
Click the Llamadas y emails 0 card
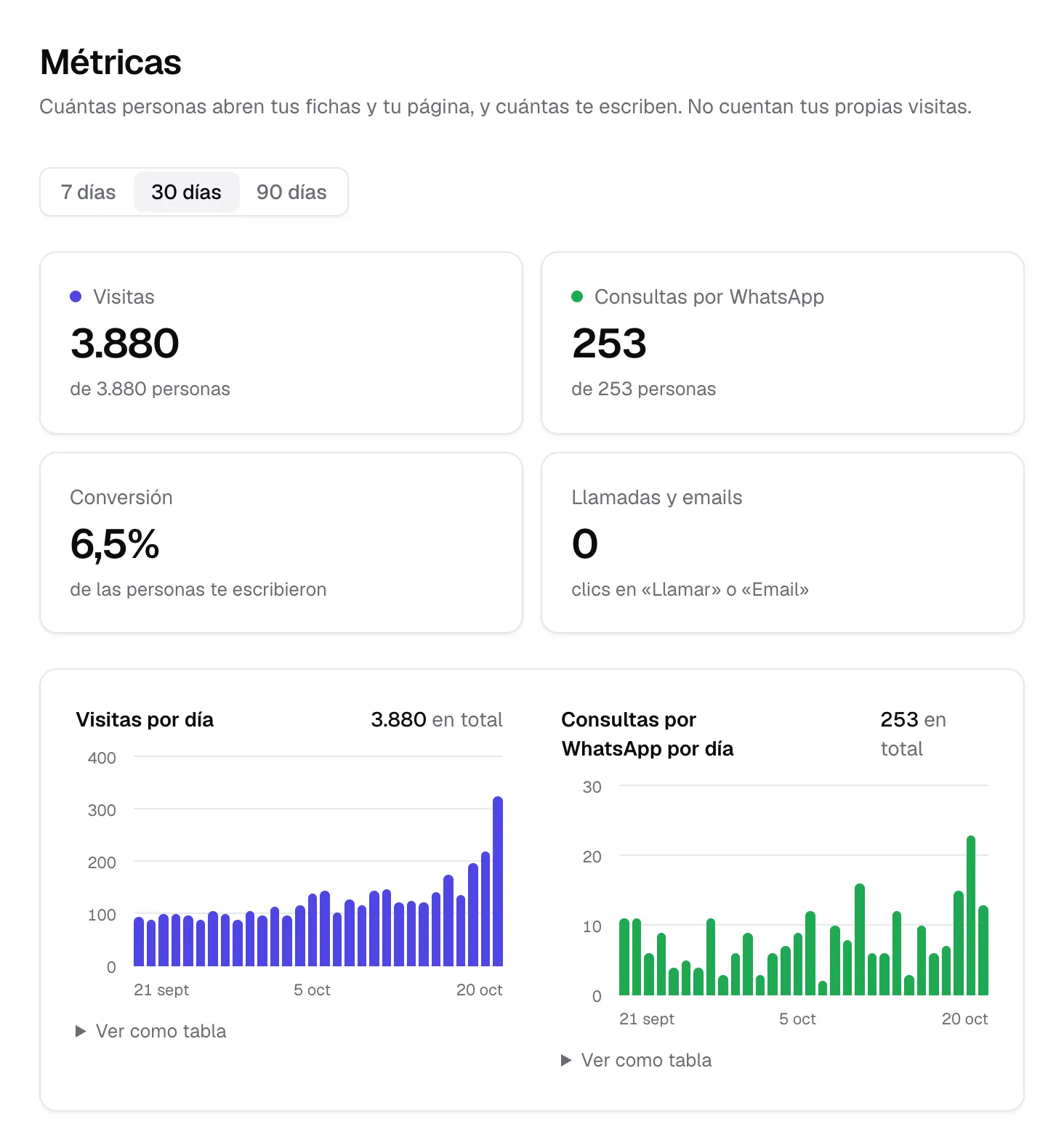pyautogui.click(x=783, y=543)
